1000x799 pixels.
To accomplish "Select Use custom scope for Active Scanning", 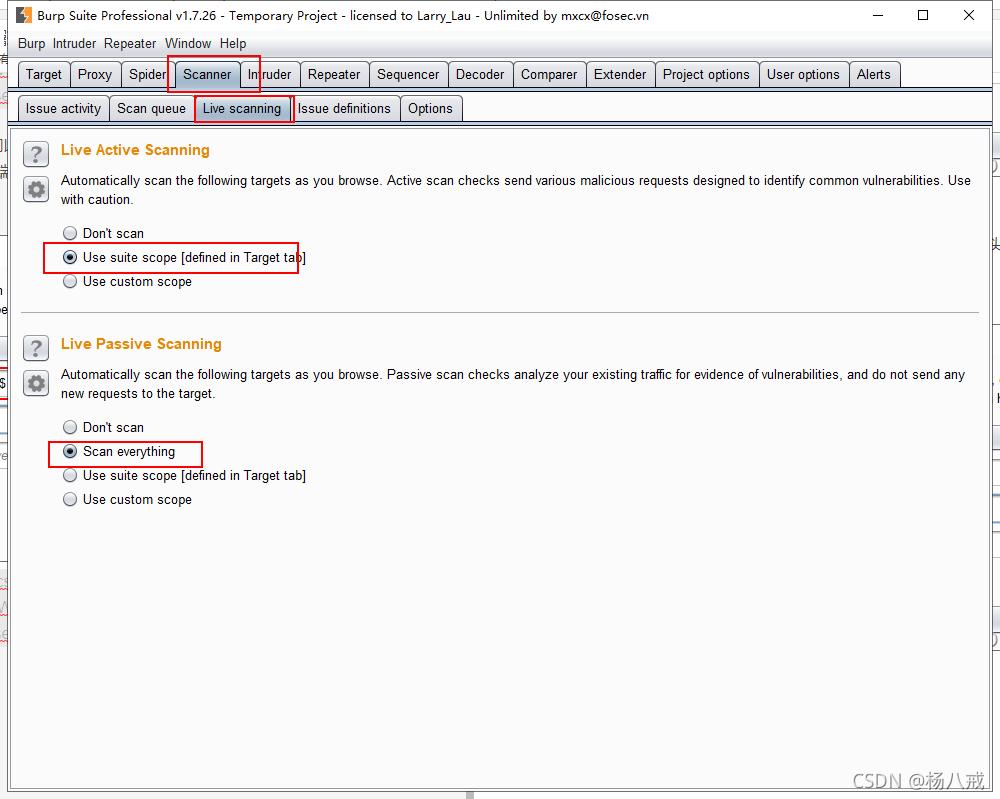I will coord(128,282).
